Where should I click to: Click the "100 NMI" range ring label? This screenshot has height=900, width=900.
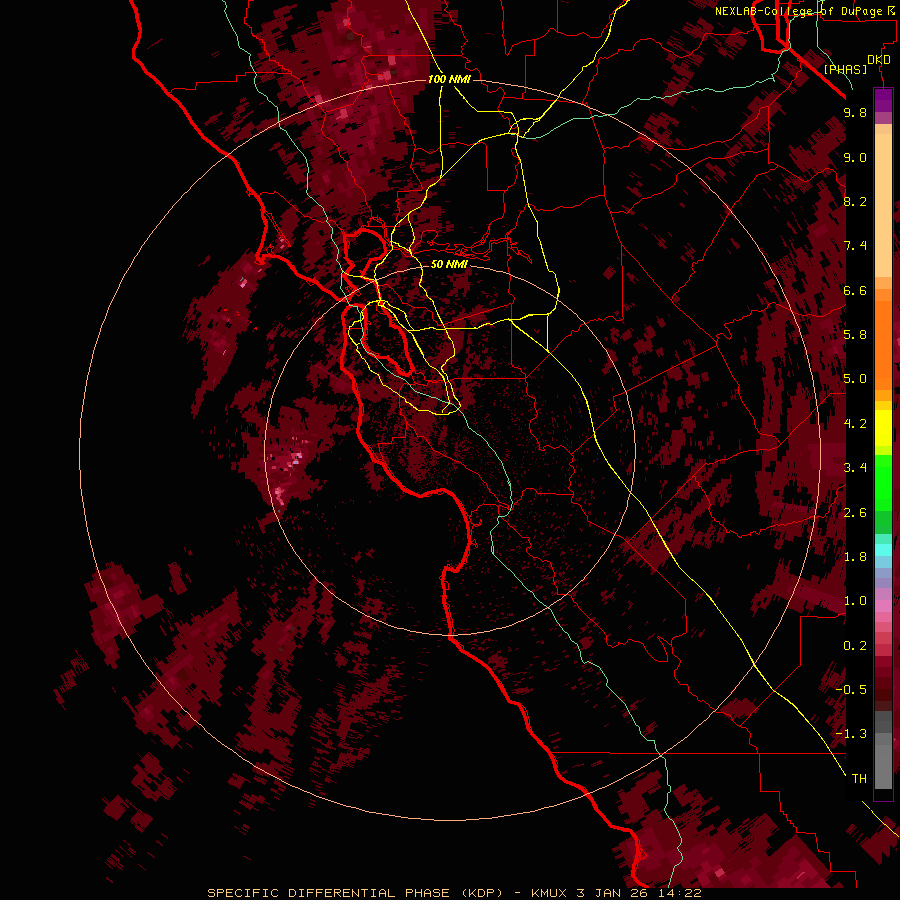tap(449, 79)
